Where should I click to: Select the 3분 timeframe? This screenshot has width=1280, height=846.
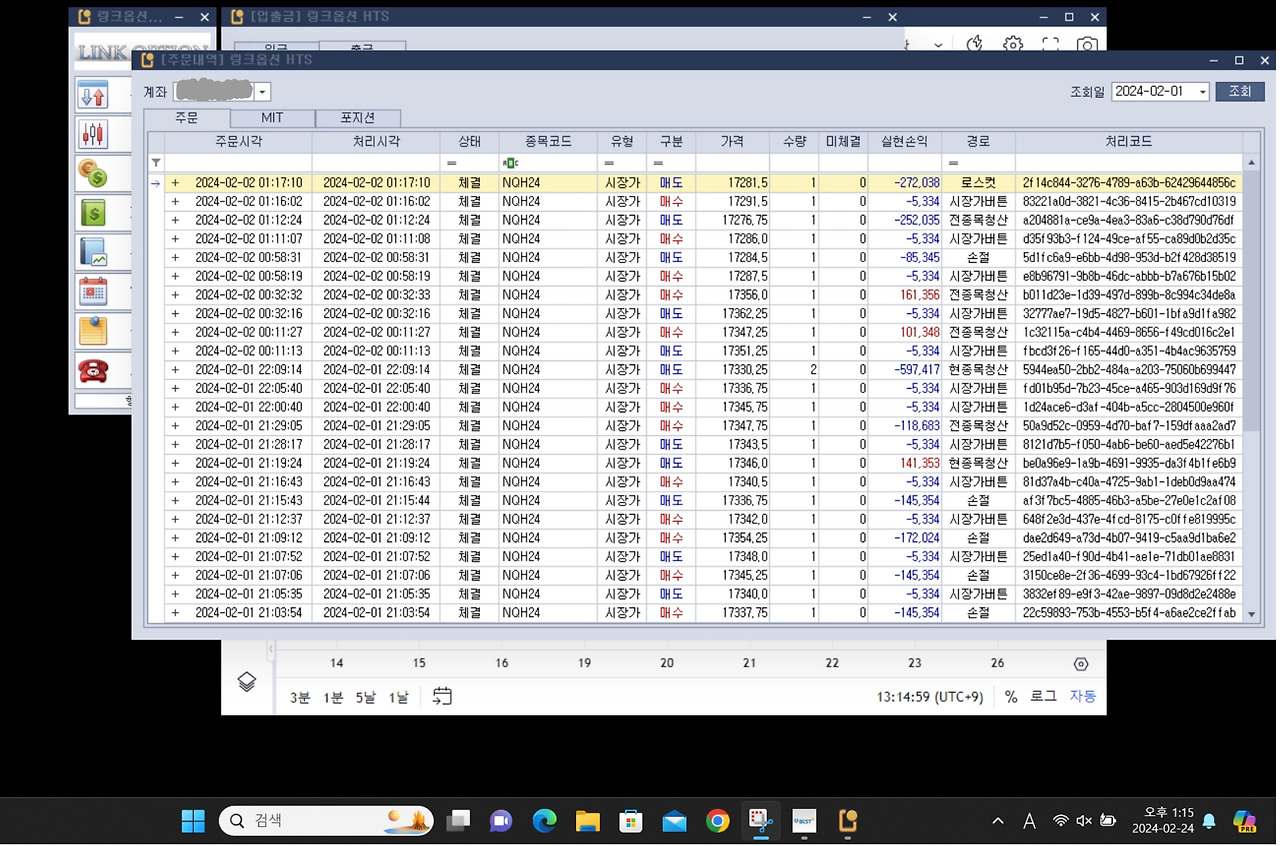300,697
